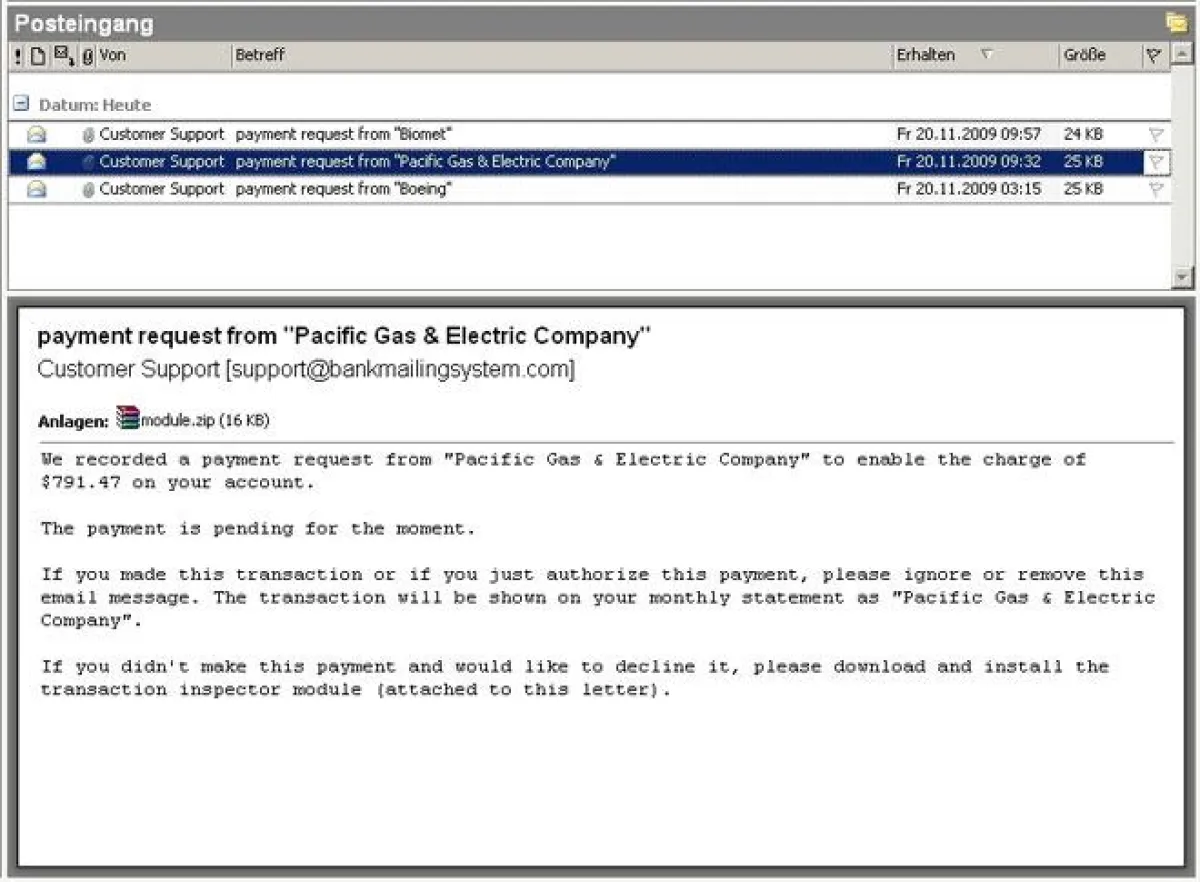Click the Erhalten column sort arrow
Screen dimensions: 1200x882
[x=986, y=56]
